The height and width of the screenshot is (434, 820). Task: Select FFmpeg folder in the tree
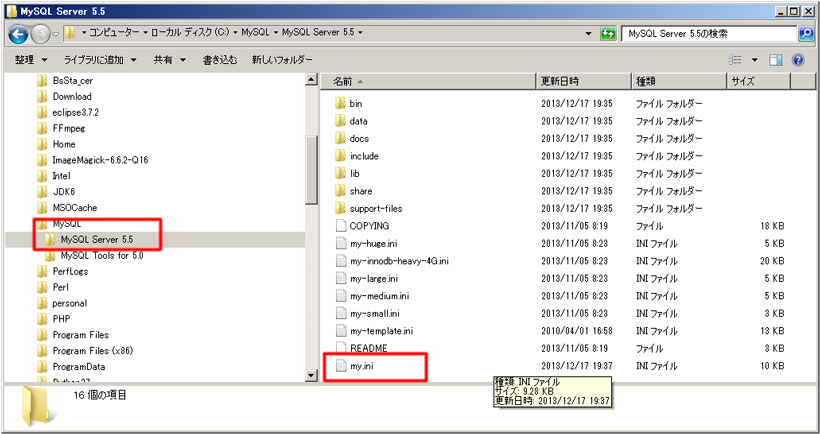tap(69, 128)
